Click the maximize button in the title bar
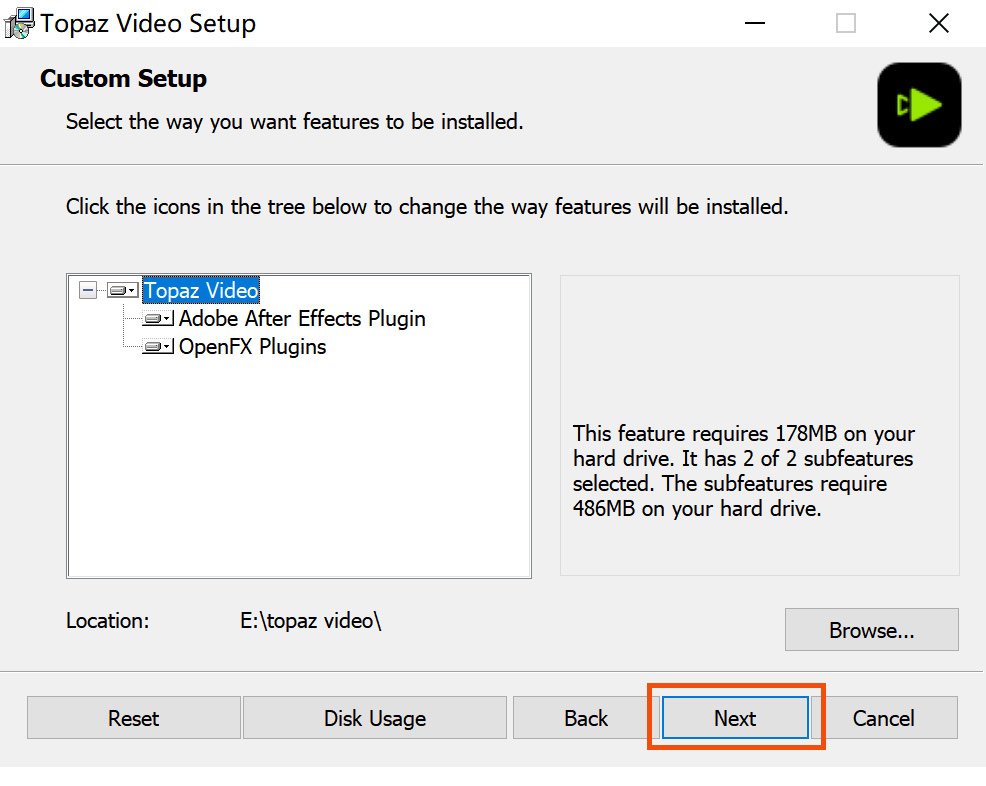Viewport: 986px width, 786px height. click(846, 23)
